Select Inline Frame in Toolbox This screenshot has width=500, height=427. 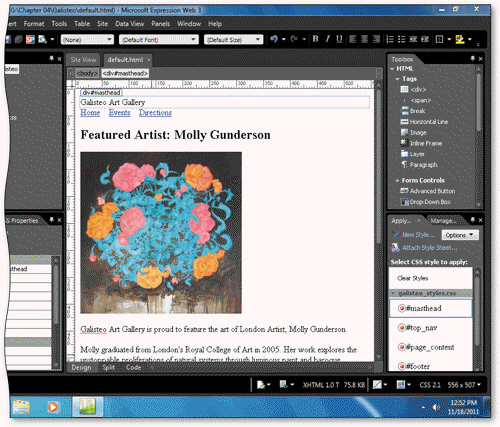coord(421,143)
